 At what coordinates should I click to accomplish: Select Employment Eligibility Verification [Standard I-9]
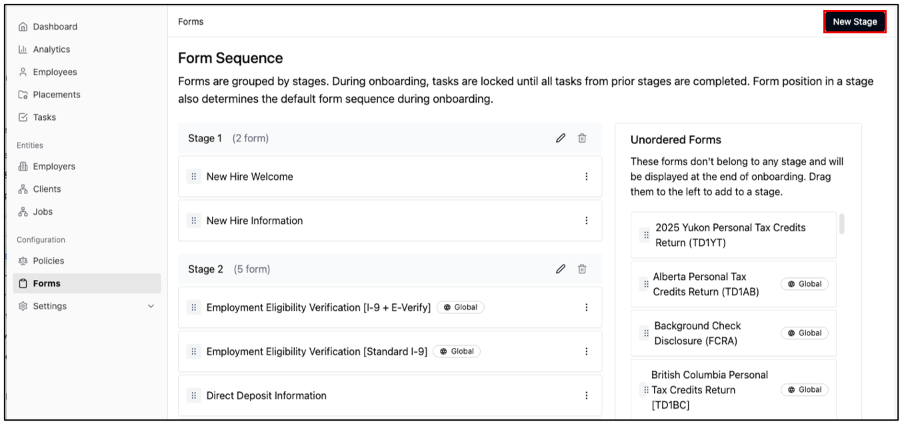[390, 351]
